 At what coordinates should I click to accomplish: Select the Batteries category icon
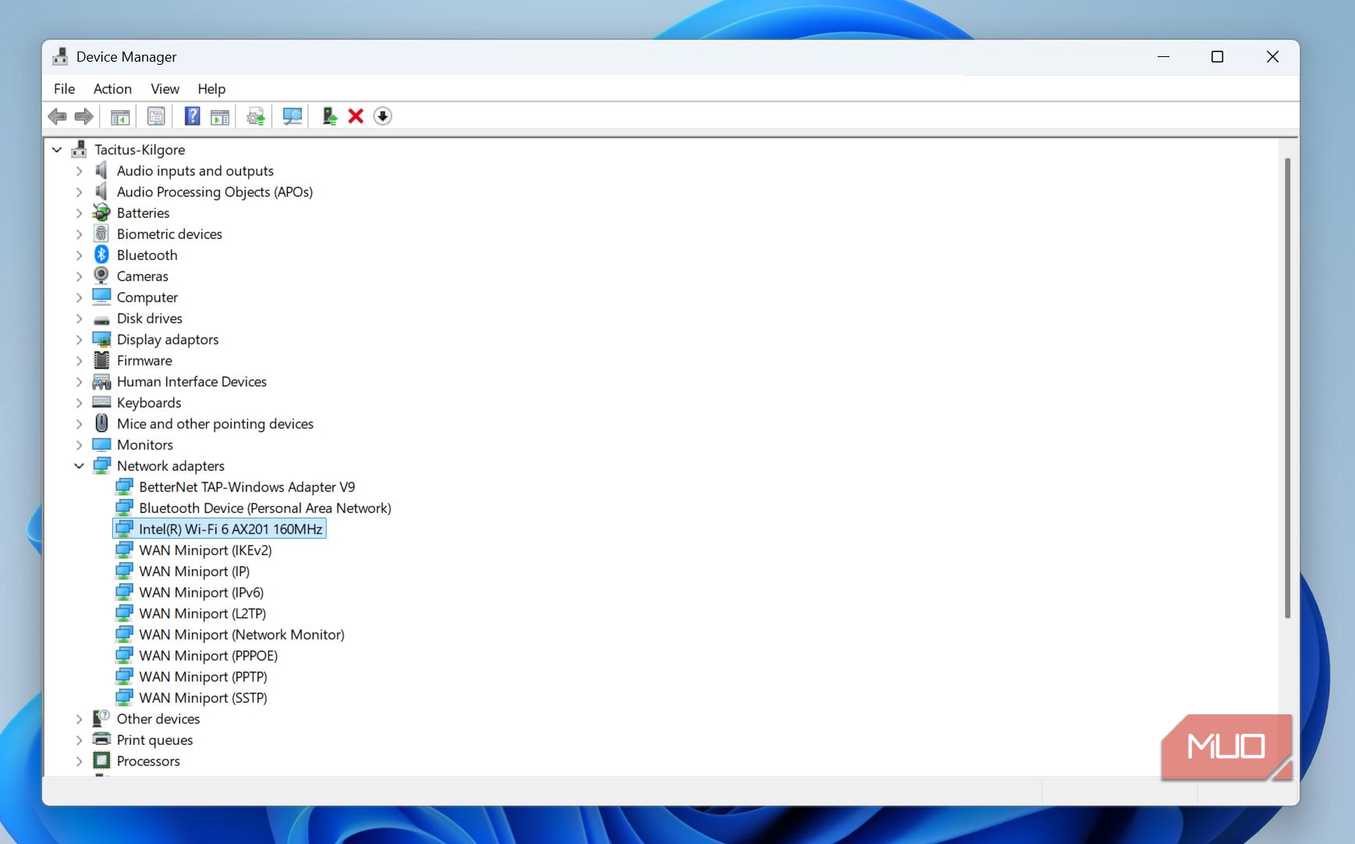tap(101, 213)
